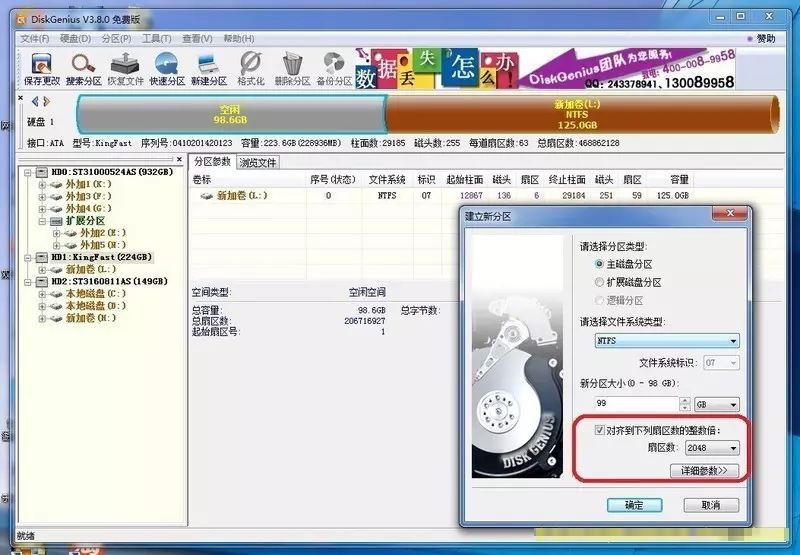Expand the 外加4(G:) tree node
The width and height of the screenshot is (800, 555).
pos(42,209)
